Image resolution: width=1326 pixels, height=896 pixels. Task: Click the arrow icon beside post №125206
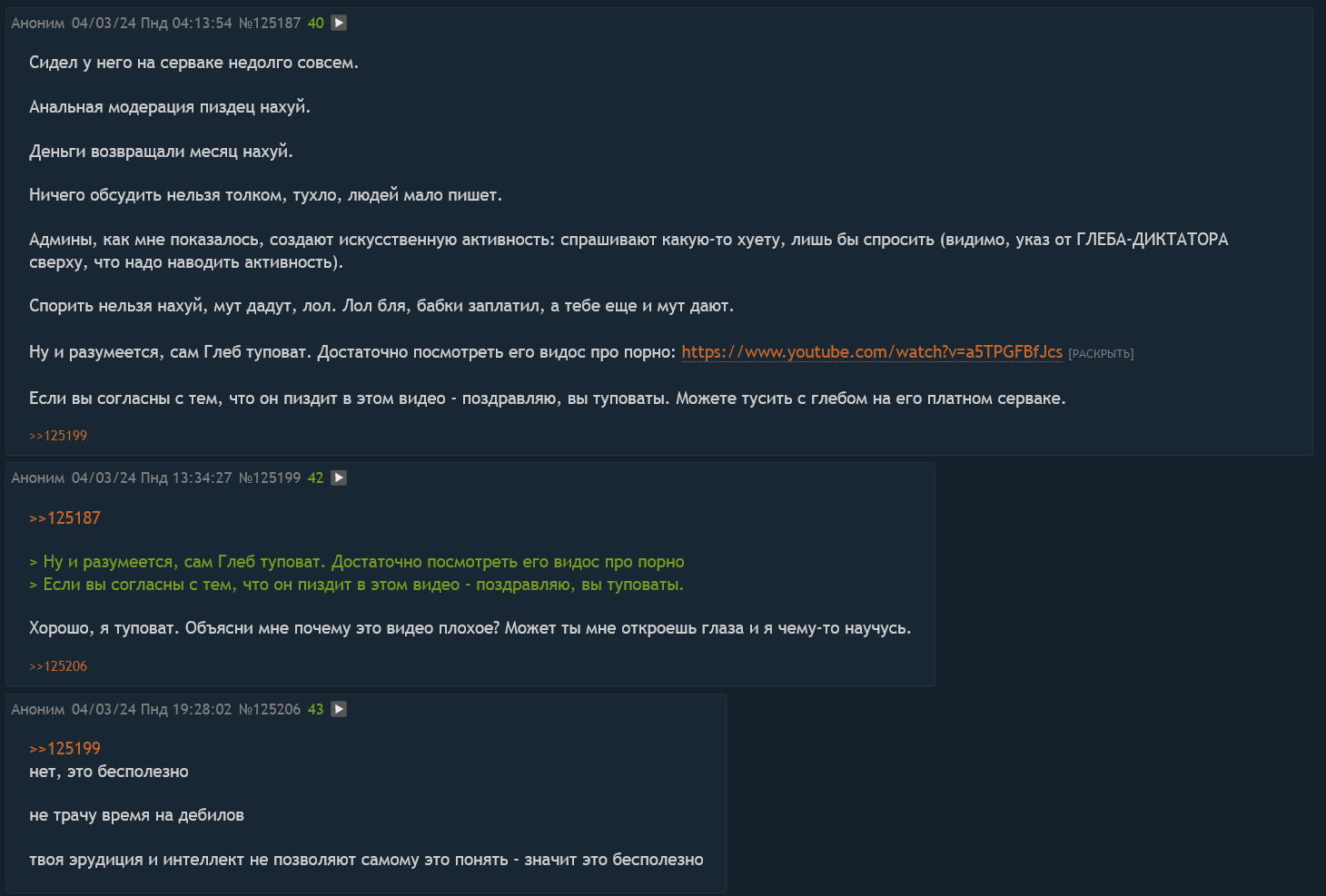339,709
